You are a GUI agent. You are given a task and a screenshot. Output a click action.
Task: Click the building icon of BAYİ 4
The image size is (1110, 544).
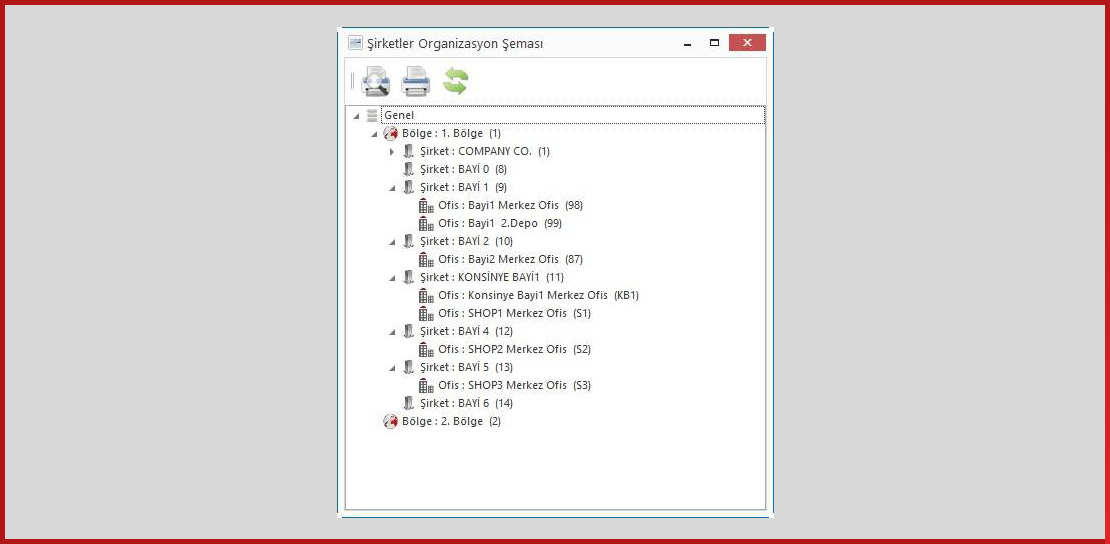[x=408, y=331]
